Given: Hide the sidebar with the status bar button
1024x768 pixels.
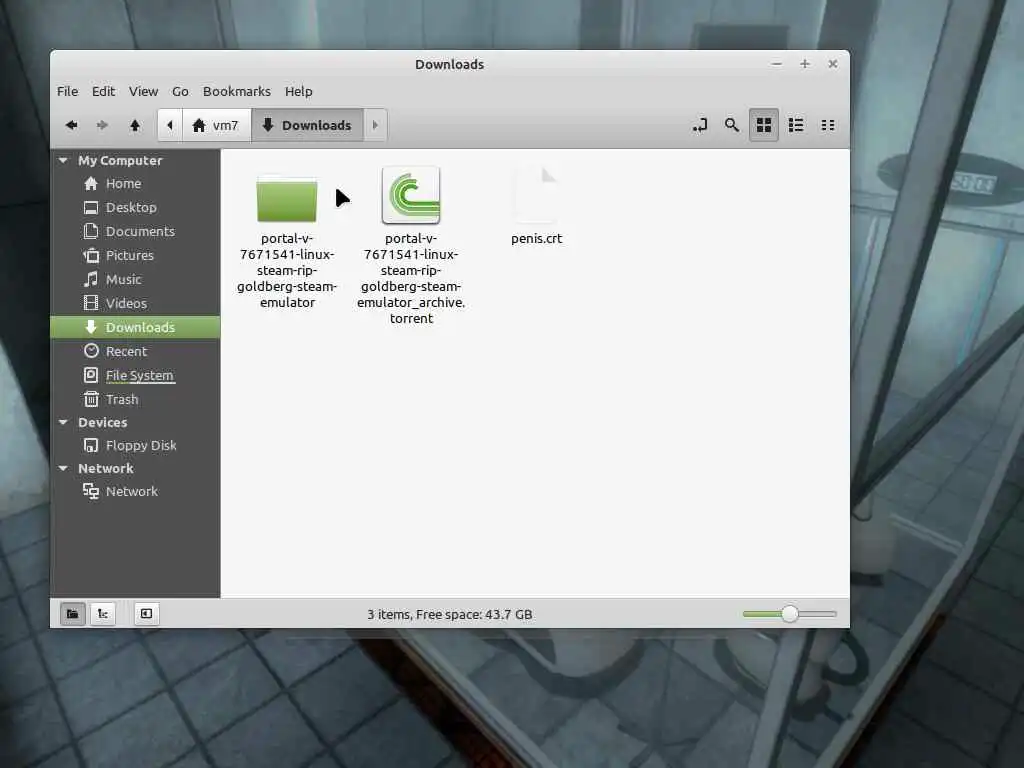Looking at the screenshot, I should pos(146,614).
